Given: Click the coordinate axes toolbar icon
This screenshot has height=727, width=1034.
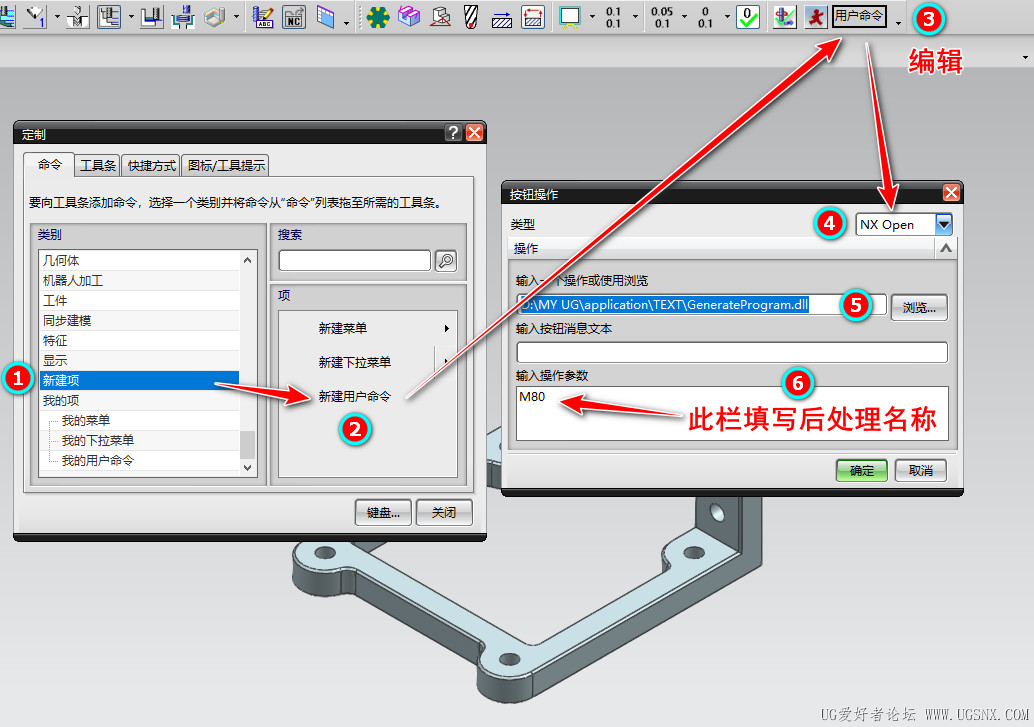Looking at the screenshot, I should point(785,16).
